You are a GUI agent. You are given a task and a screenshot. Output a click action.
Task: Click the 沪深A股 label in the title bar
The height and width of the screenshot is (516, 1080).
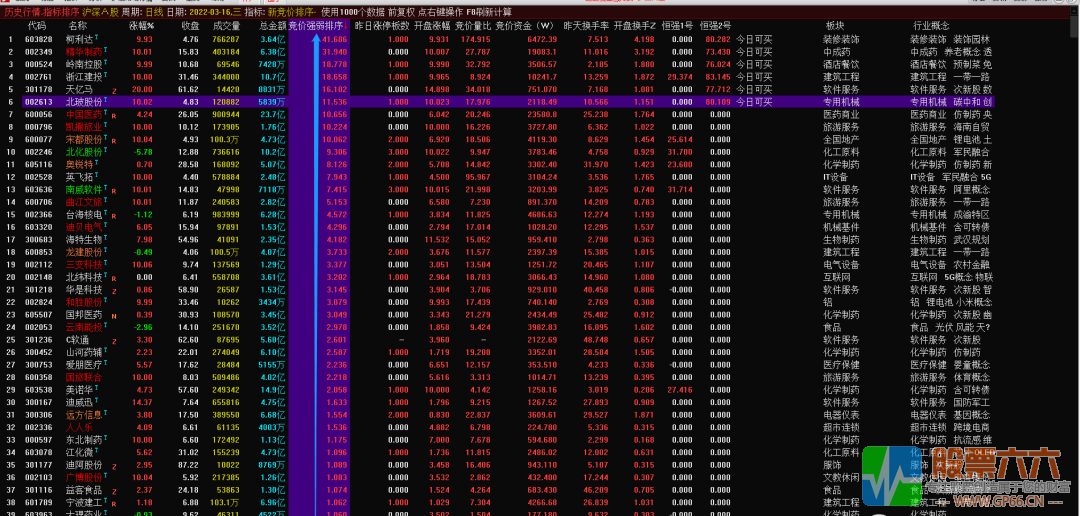[x=100, y=11]
